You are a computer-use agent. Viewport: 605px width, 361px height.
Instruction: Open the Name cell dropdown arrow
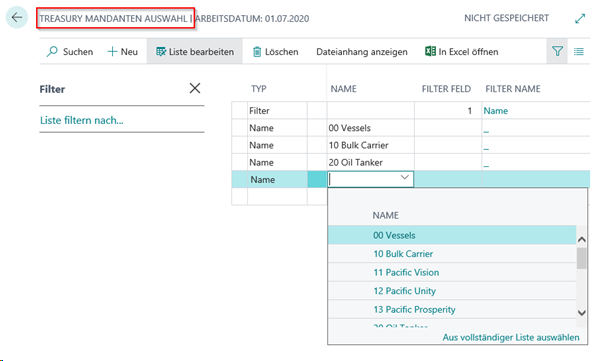click(404, 177)
